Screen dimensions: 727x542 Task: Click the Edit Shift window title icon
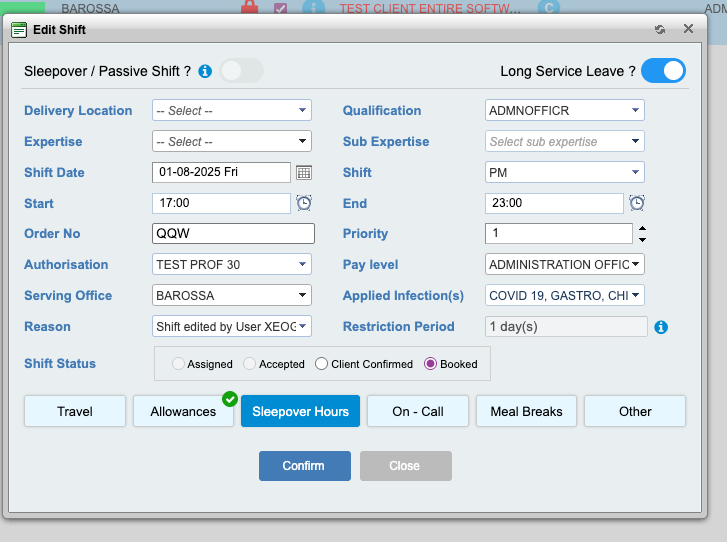tap(19, 30)
